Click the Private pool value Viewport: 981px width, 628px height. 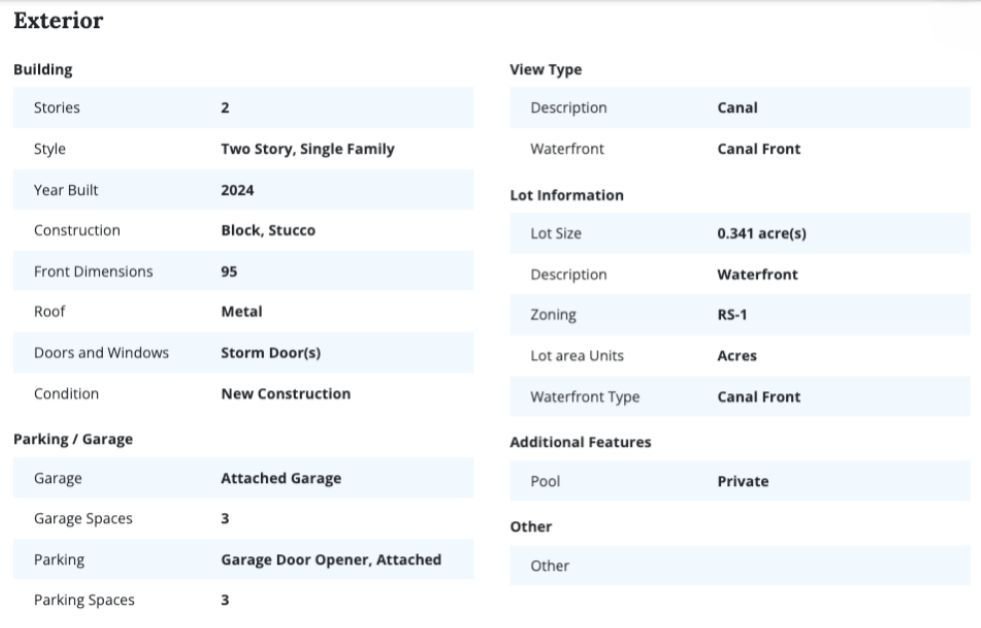click(742, 481)
